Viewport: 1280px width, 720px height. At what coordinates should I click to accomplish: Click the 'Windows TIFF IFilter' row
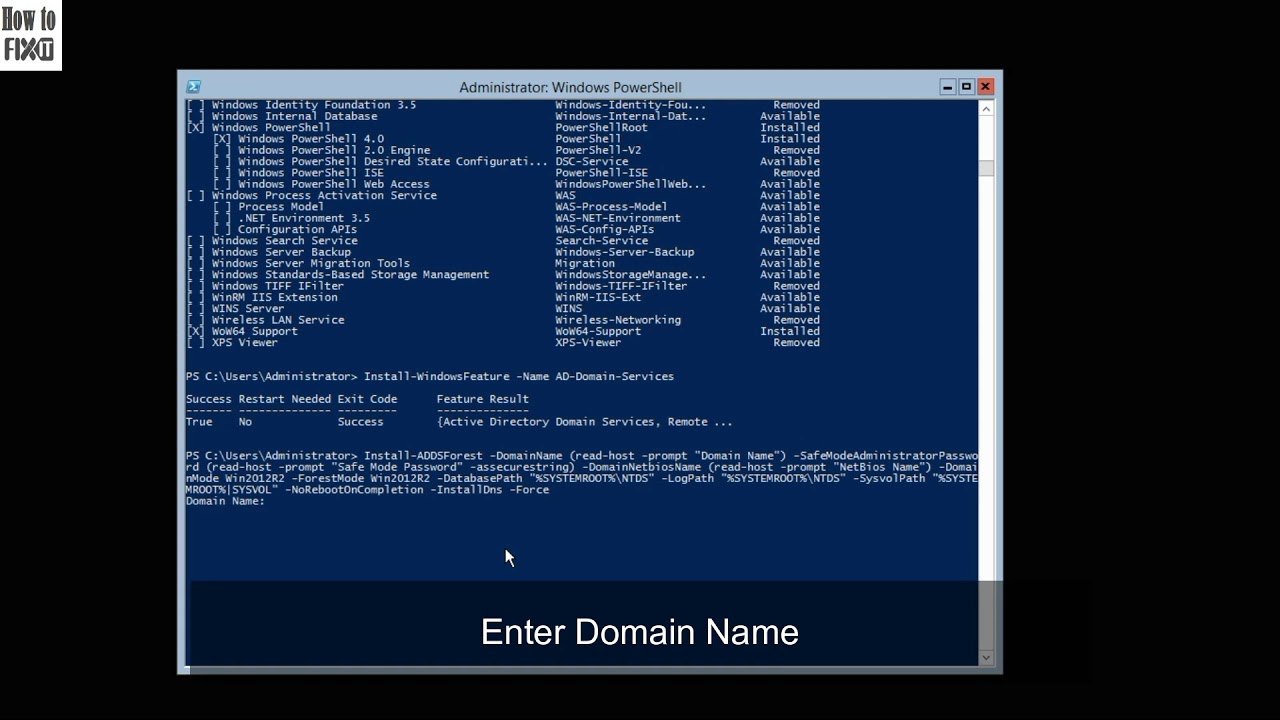pyautogui.click(x=503, y=286)
